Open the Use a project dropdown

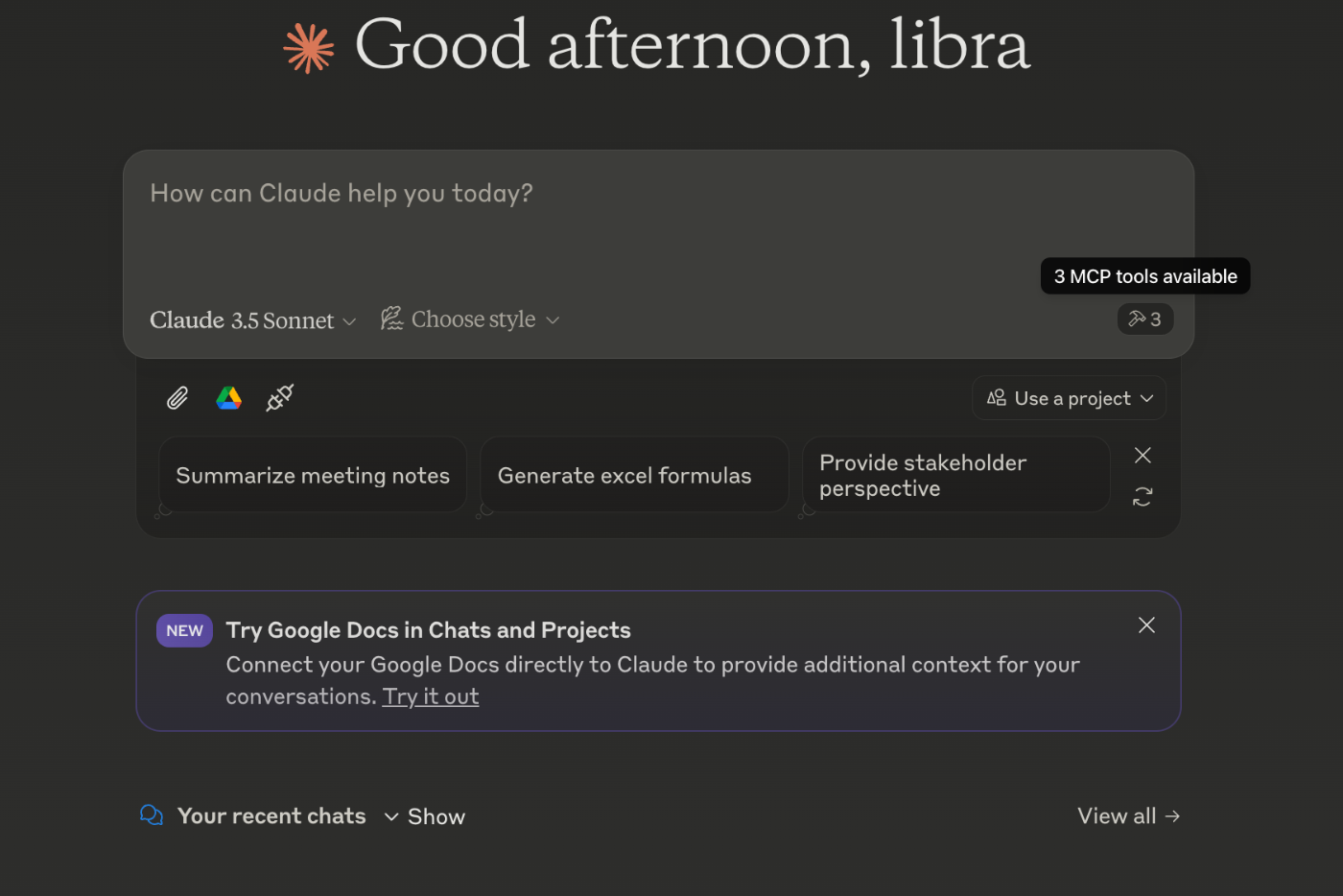click(1070, 398)
